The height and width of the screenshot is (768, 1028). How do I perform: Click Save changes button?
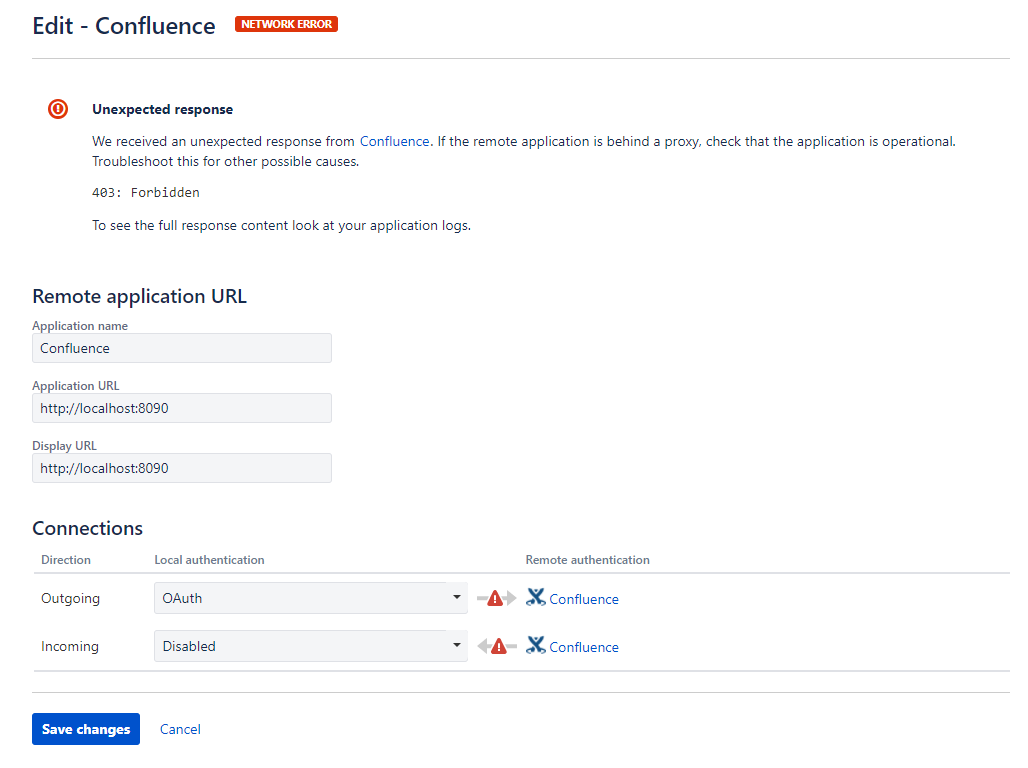pyautogui.click(x=86, y=729)
